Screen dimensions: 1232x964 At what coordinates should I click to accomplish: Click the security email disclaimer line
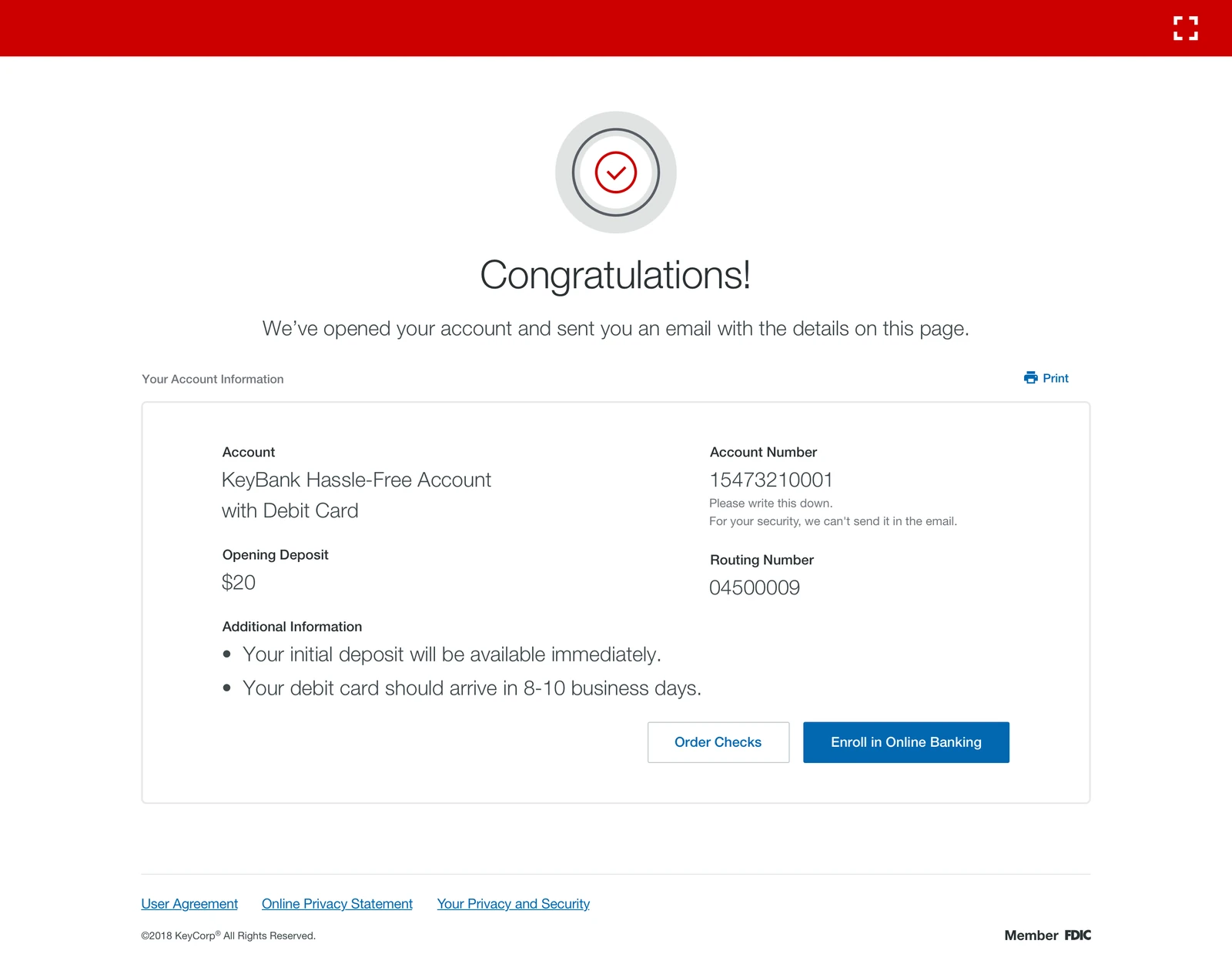pos(833,521)
